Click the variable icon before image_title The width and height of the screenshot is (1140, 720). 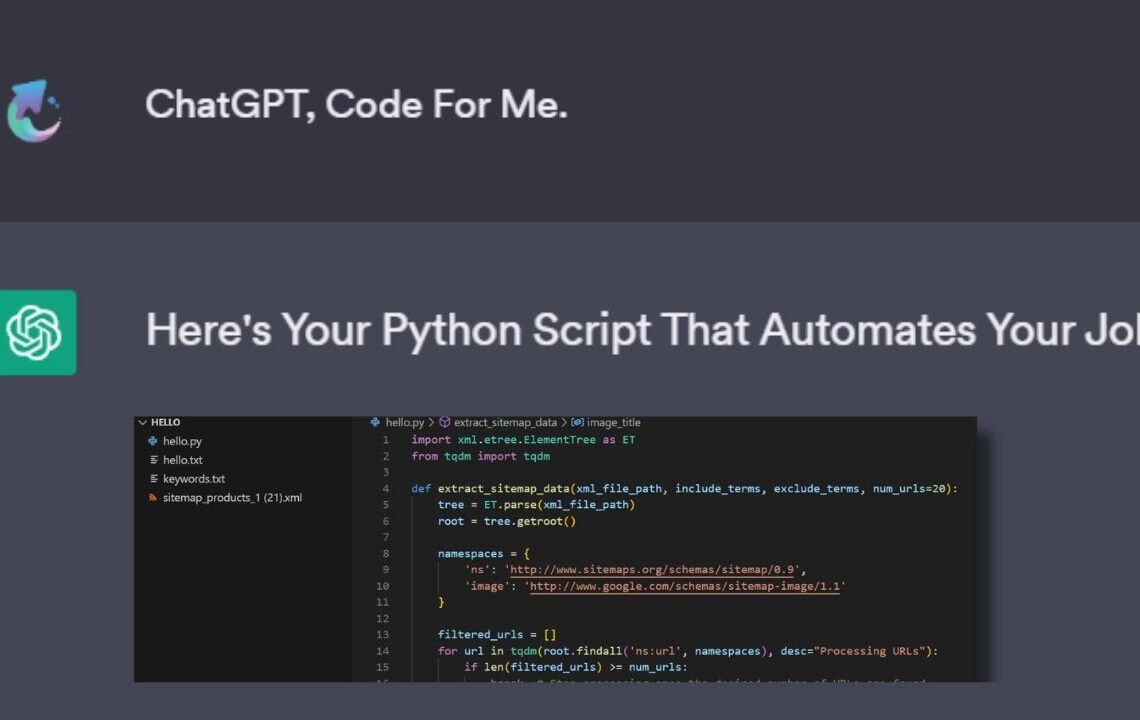[577, 422]
